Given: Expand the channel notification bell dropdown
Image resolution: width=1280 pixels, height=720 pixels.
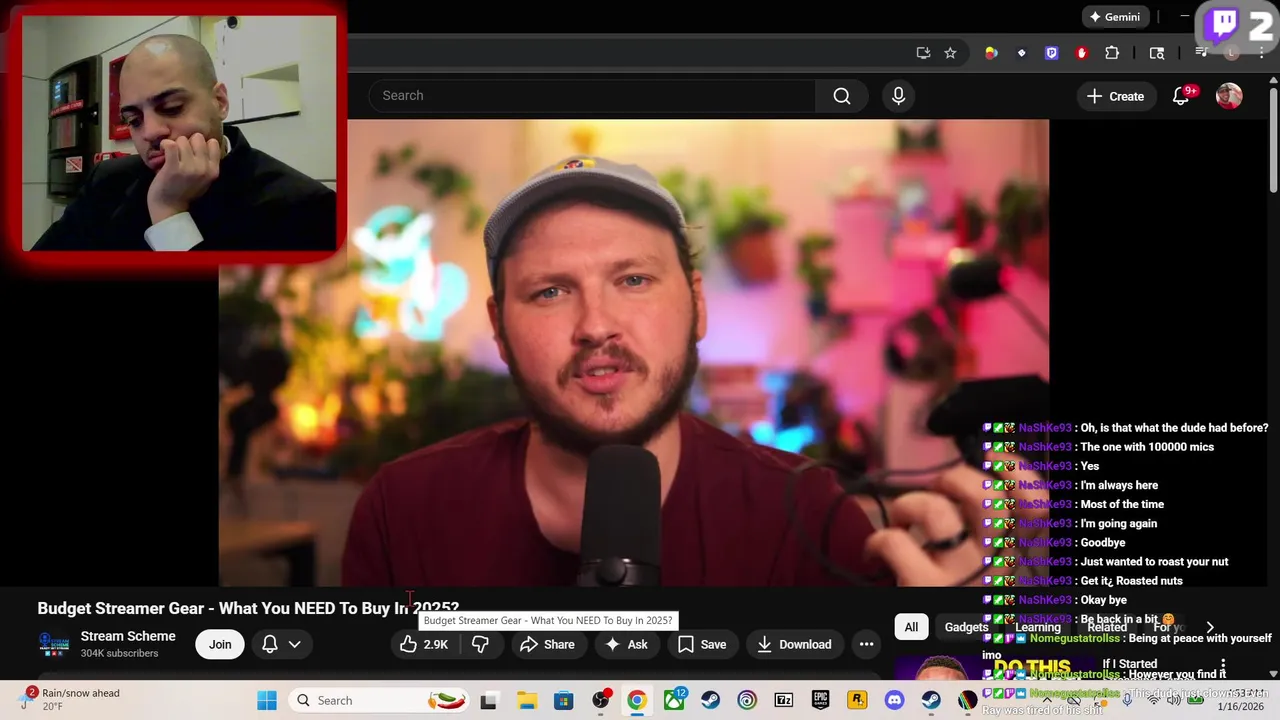Looking at the screenshot, I should tap(281, 645).
